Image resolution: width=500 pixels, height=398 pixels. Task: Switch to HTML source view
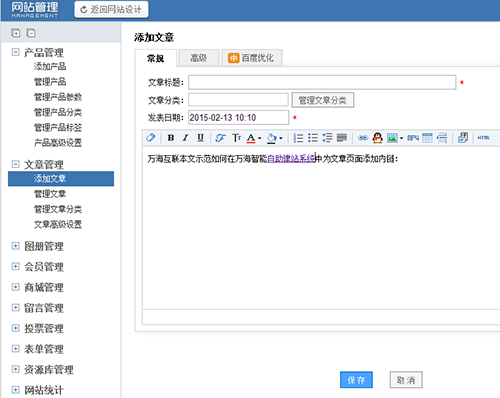click(483, 138)
